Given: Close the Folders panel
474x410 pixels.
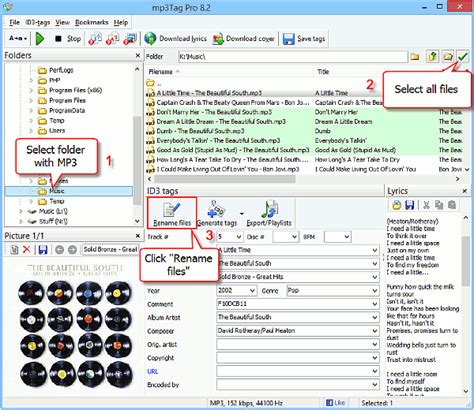Looking at the screenshot, I should click(138, 55).
